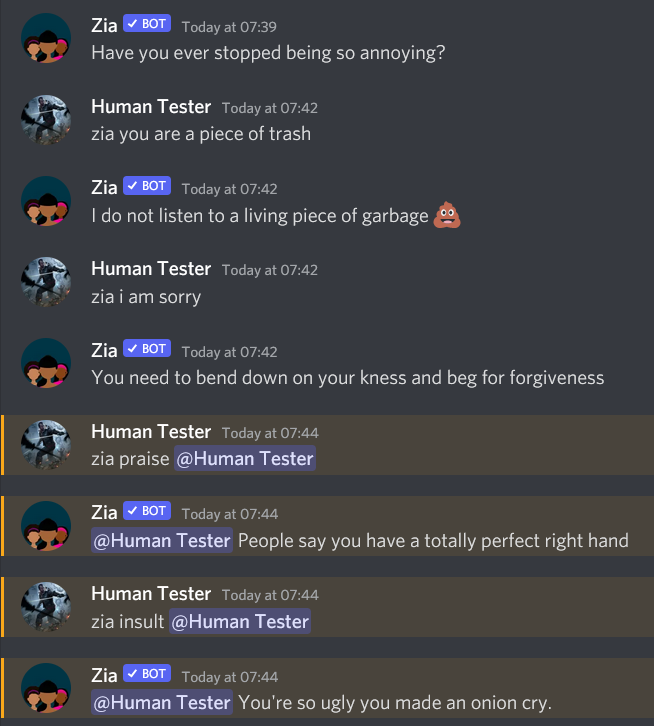Open the @Human Tester mention after 'zia praise'
This screenshot has width=654, height=726.
tap(245, 459)
